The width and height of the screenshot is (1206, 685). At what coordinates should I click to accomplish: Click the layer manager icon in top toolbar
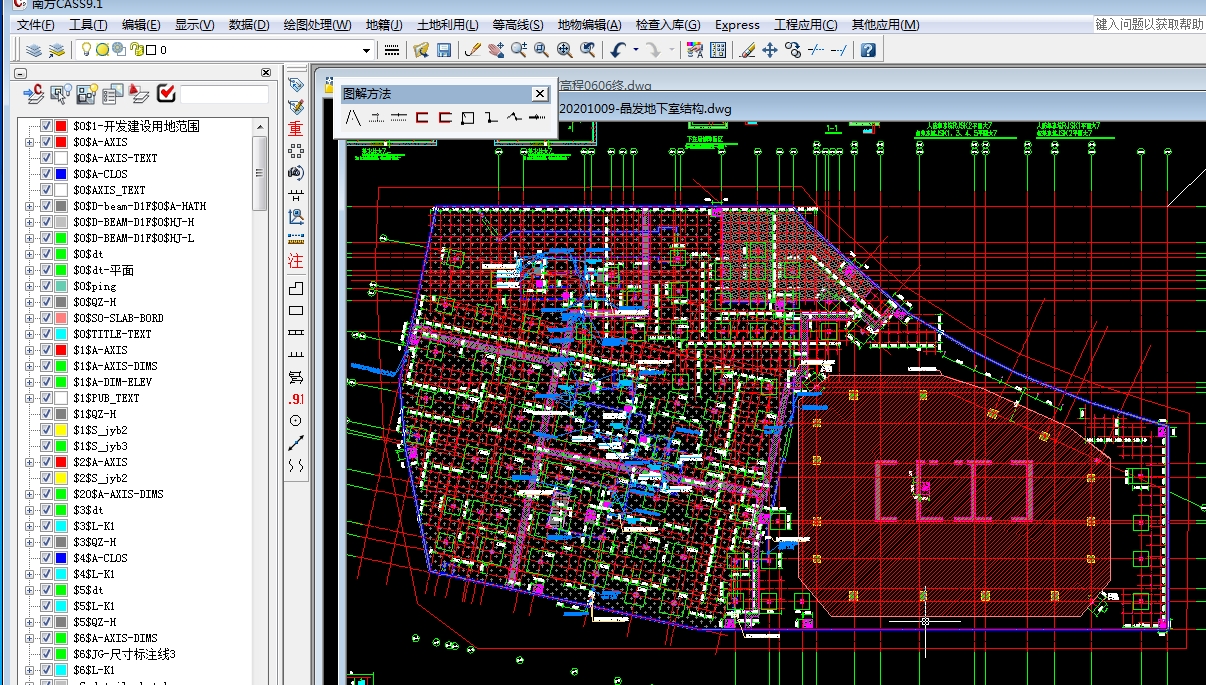pyautogui.click(x=34, y=50)
